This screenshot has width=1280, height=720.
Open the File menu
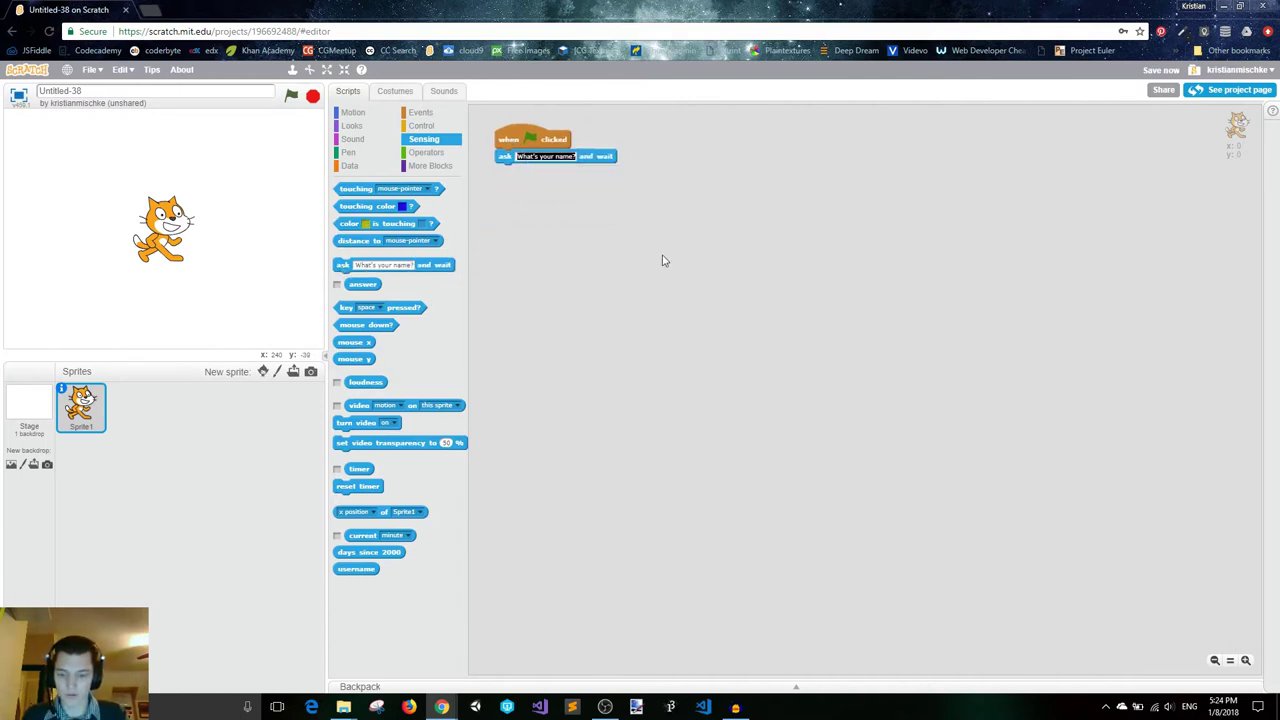pyautogui.click(x=91, y=70)
